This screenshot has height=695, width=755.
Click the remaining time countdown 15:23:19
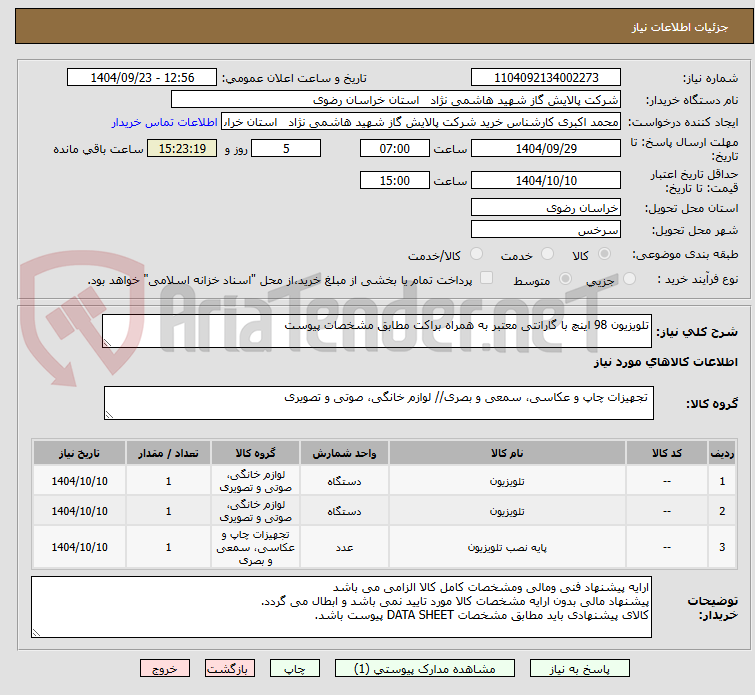tap(182, 148)
